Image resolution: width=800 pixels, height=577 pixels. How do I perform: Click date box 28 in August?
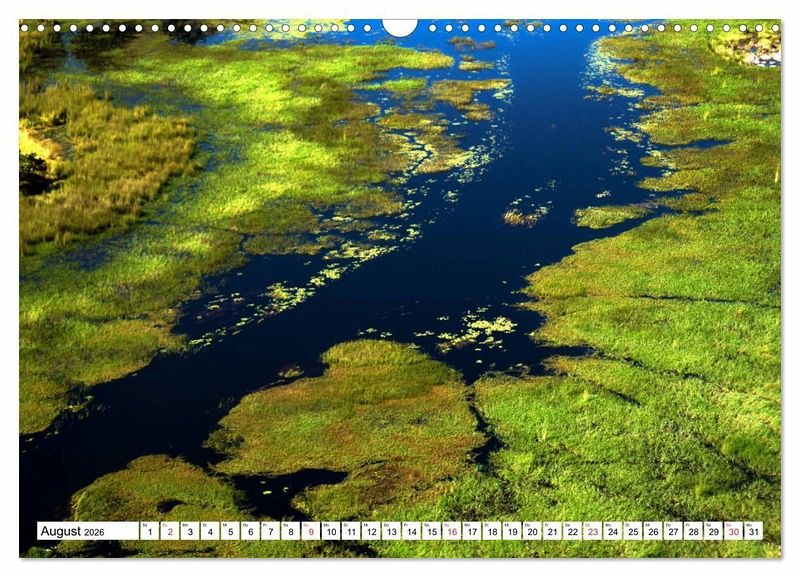click(x=693, y=532)
